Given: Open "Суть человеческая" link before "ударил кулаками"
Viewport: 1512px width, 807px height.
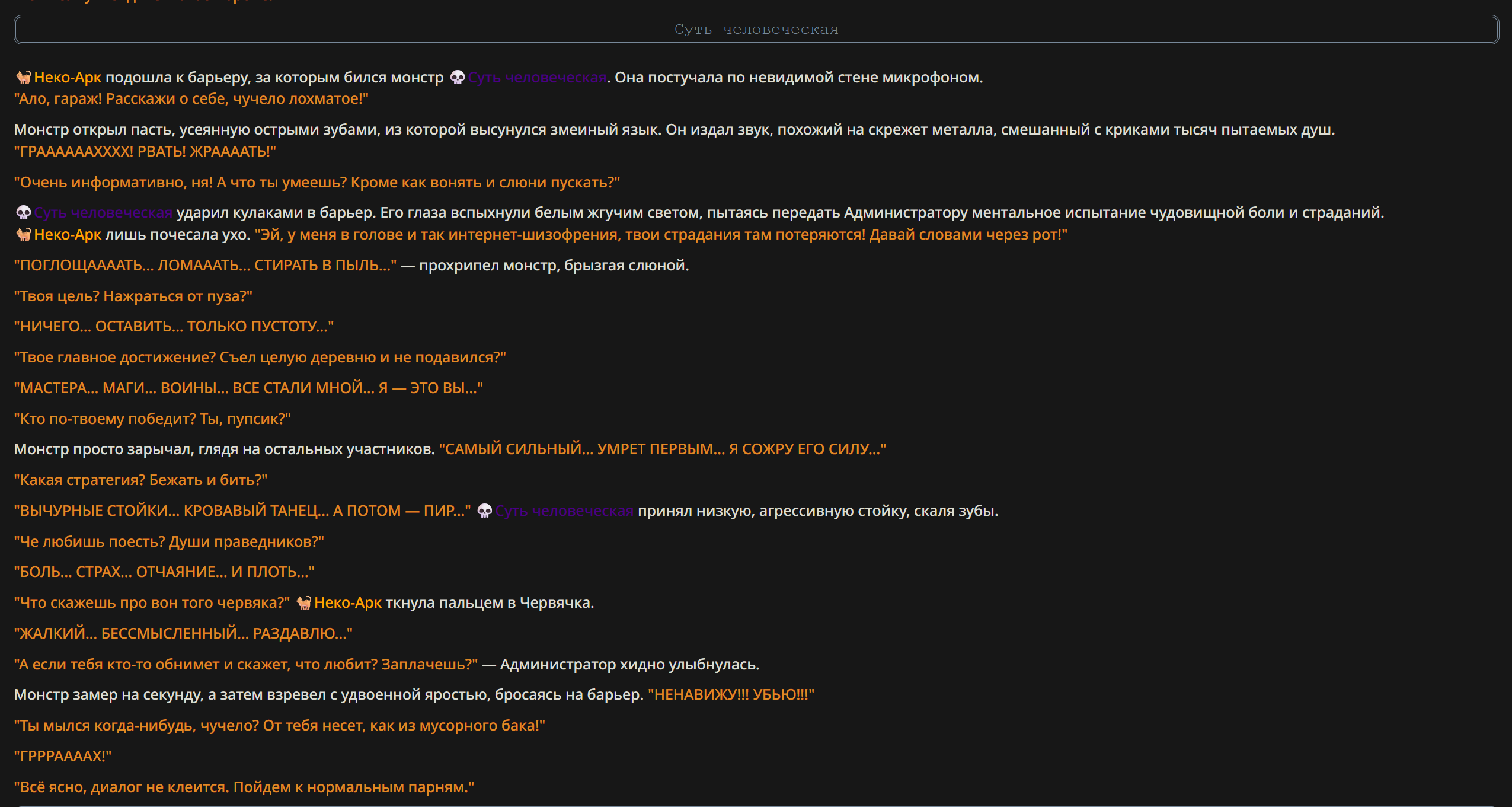Looking at the screenshot, I should (x=103, y=213).
